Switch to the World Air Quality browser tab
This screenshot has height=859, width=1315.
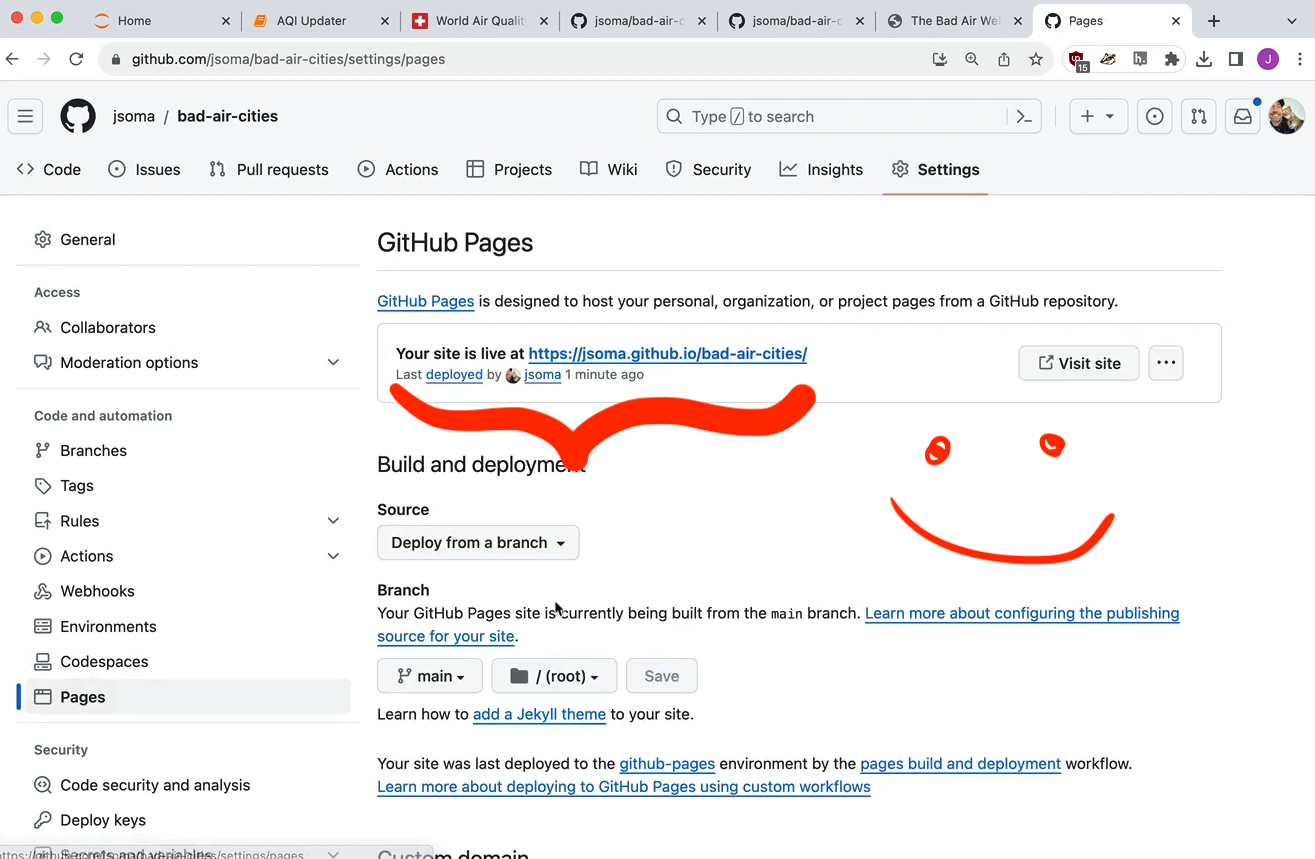478,20
